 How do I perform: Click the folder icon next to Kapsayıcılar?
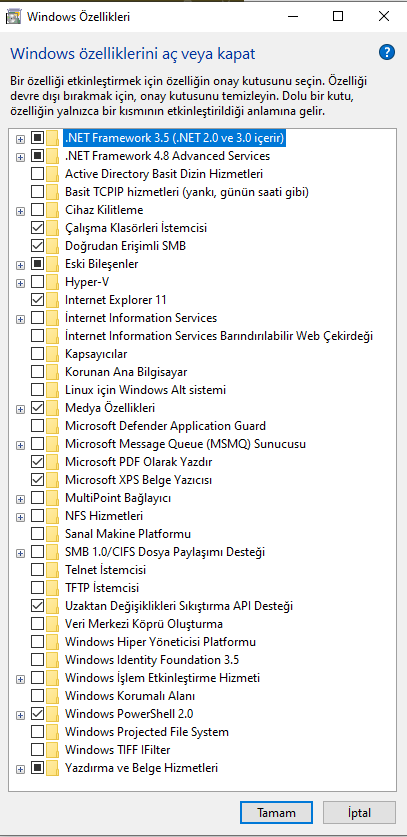[52, 354]
